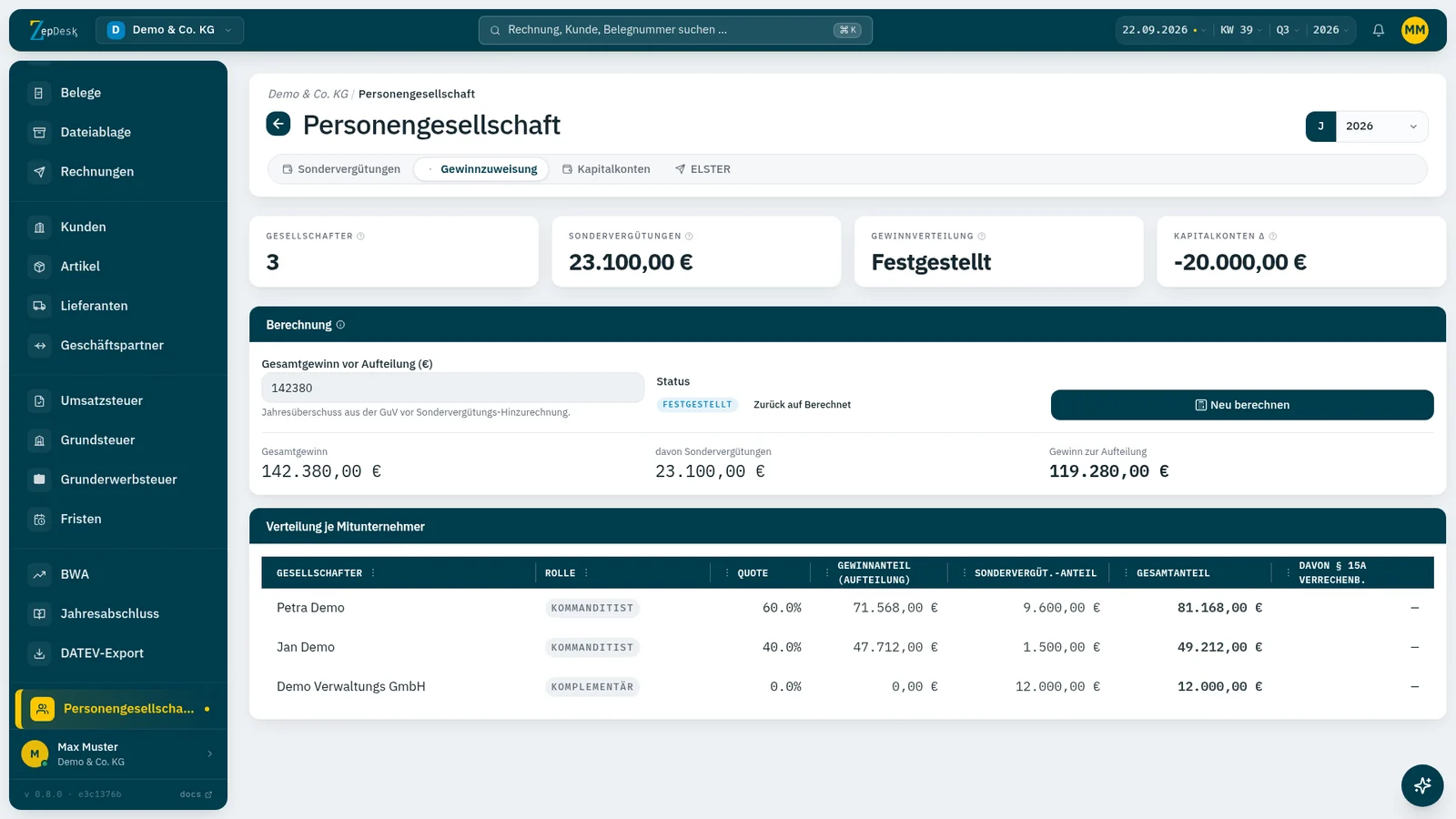
Task: Select the Gewinnzuweisung tab
Action: [x=481, y=169]
